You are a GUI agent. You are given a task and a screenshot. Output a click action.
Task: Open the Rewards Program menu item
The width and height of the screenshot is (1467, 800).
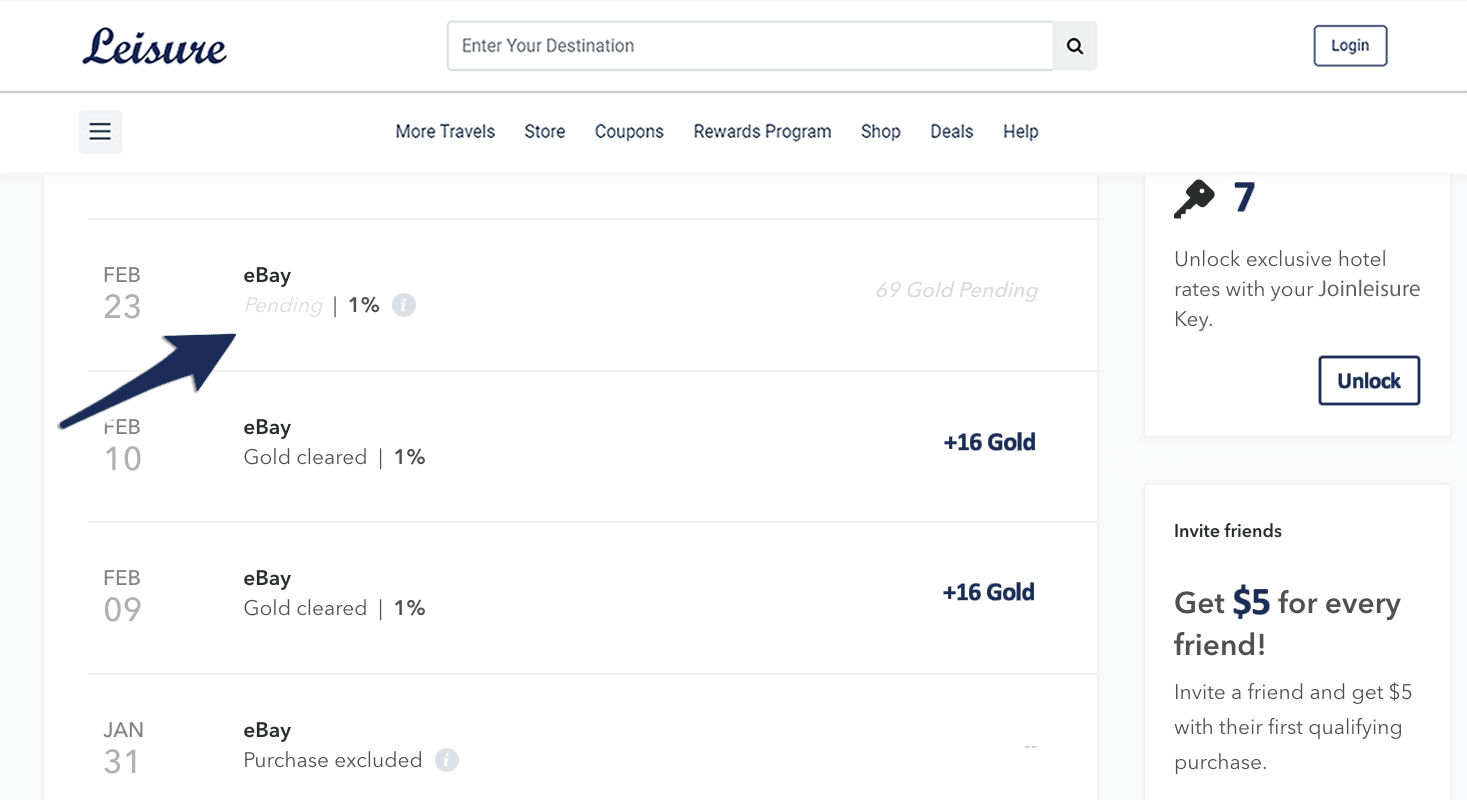point(762,131)
